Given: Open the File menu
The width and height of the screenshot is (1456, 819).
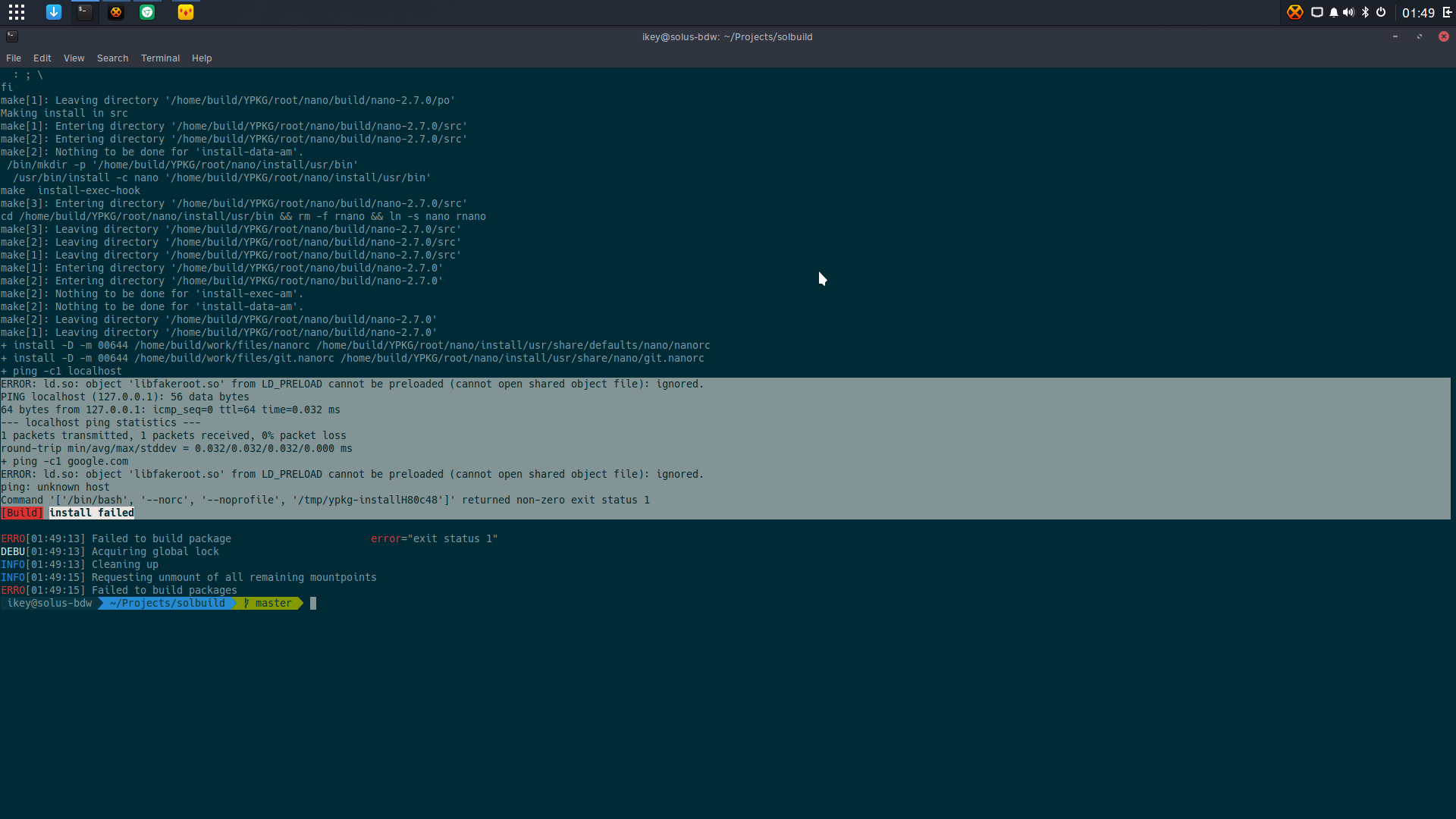Looking at the screenshot, I should point(14,58).
